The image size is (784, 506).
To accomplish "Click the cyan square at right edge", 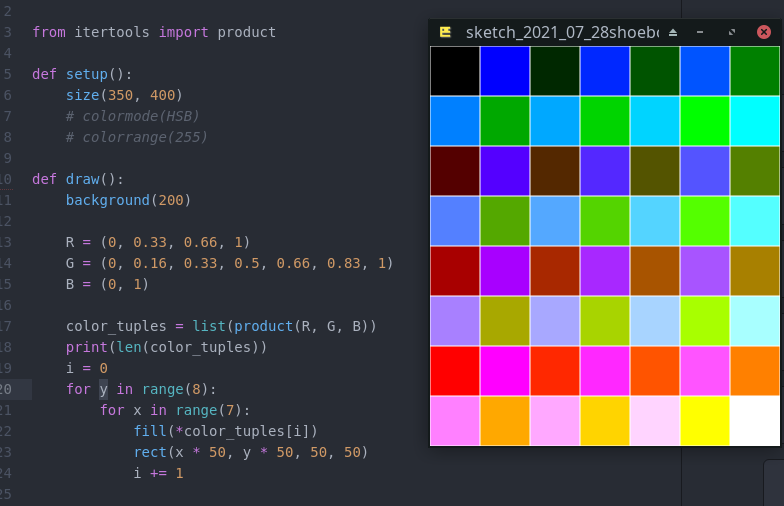I will coord(755,121).
